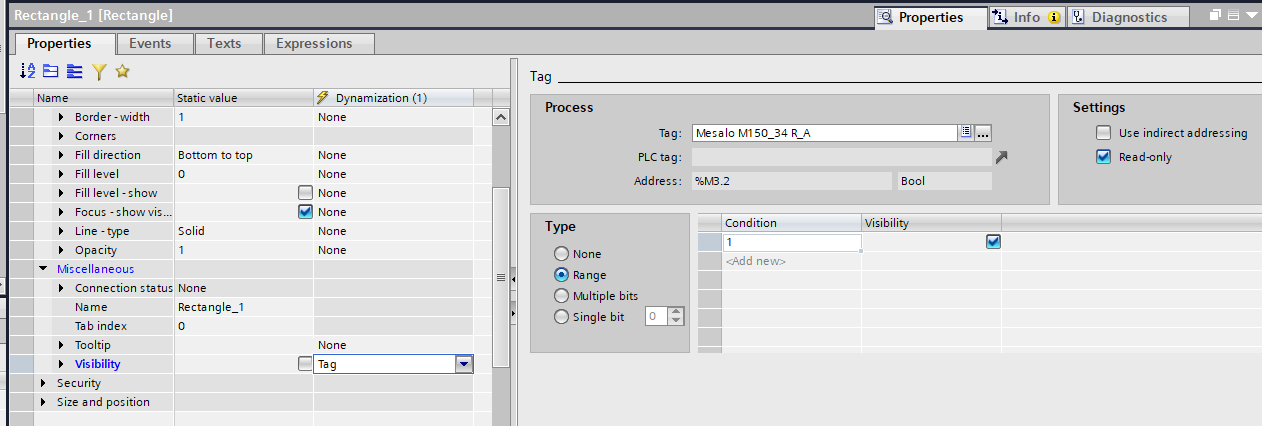Click the ellipsis browse button for Tag
The width and height of the screenshot is (1262, 426).
[x=983, y=132]
